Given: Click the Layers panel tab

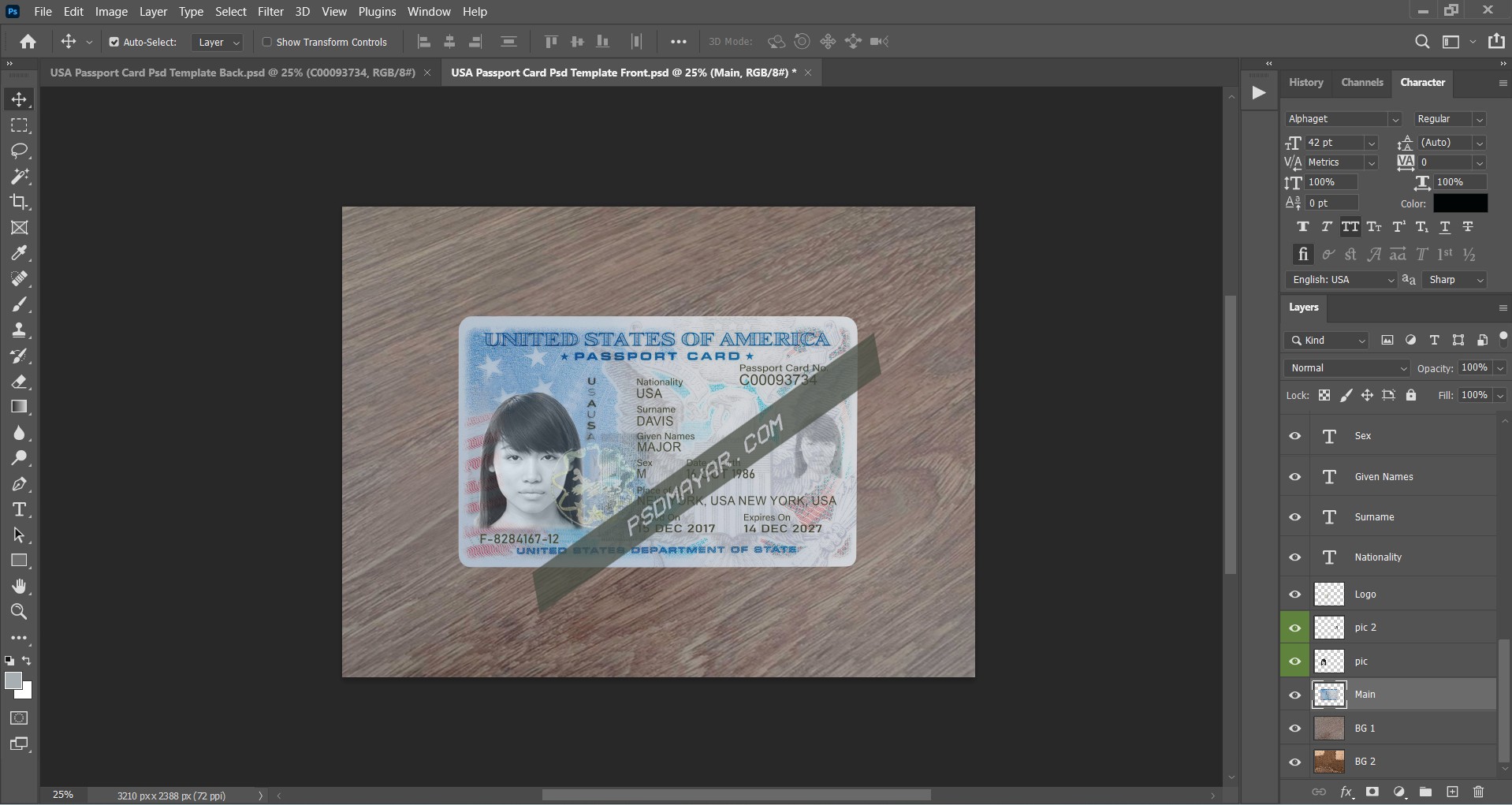Looking at the screenshot, I should coord(1304,307).
